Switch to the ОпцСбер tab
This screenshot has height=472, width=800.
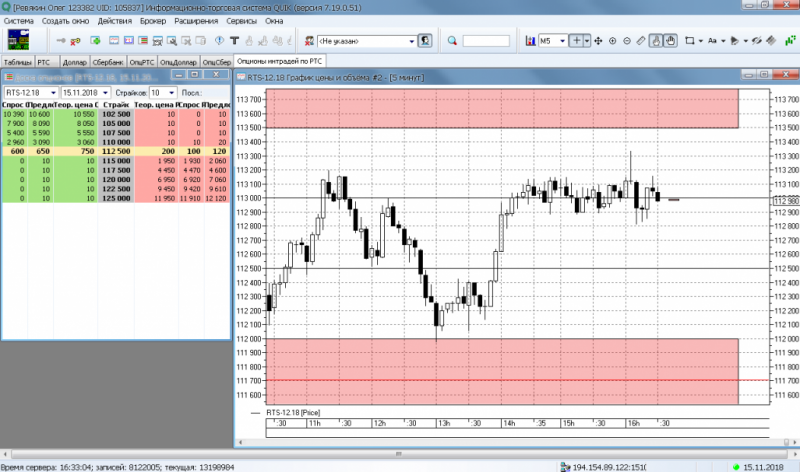[x=216, y=62]
